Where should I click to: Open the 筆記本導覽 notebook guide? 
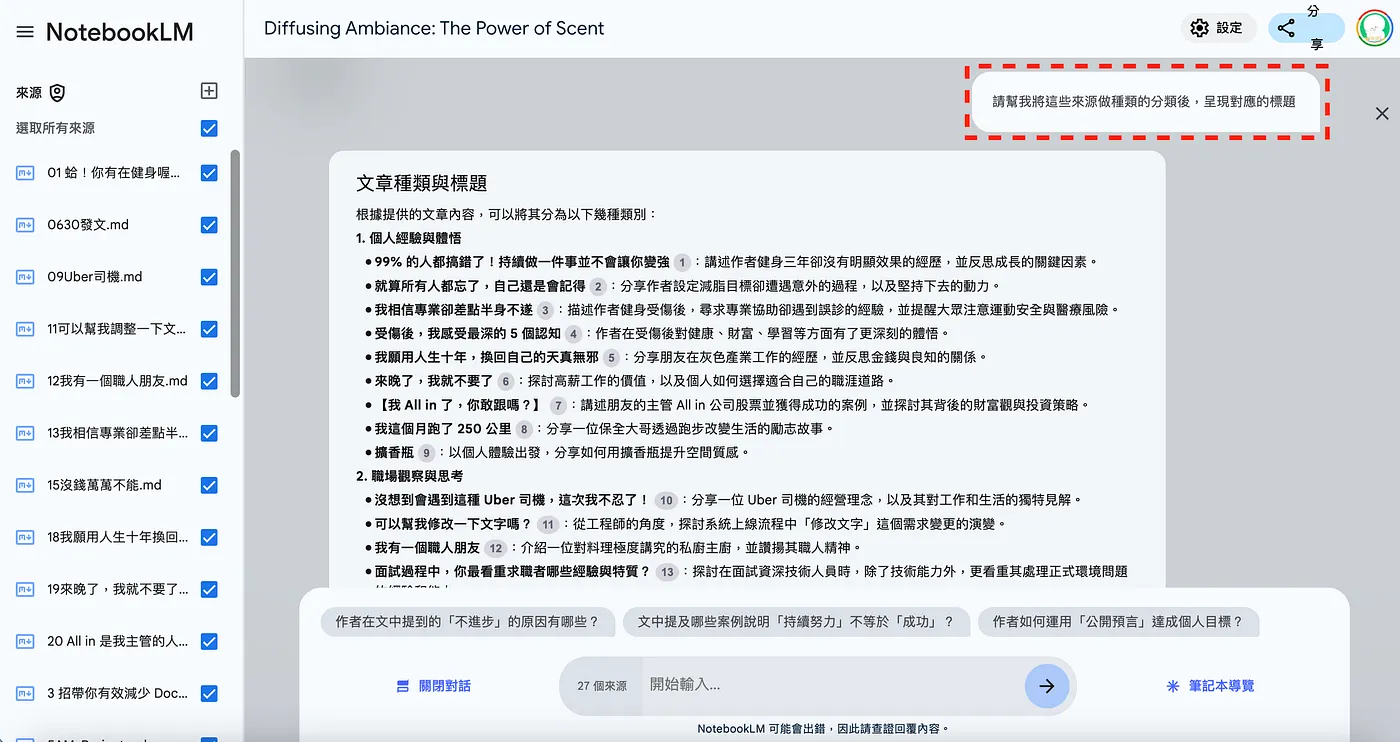(x=1210, y=686)
